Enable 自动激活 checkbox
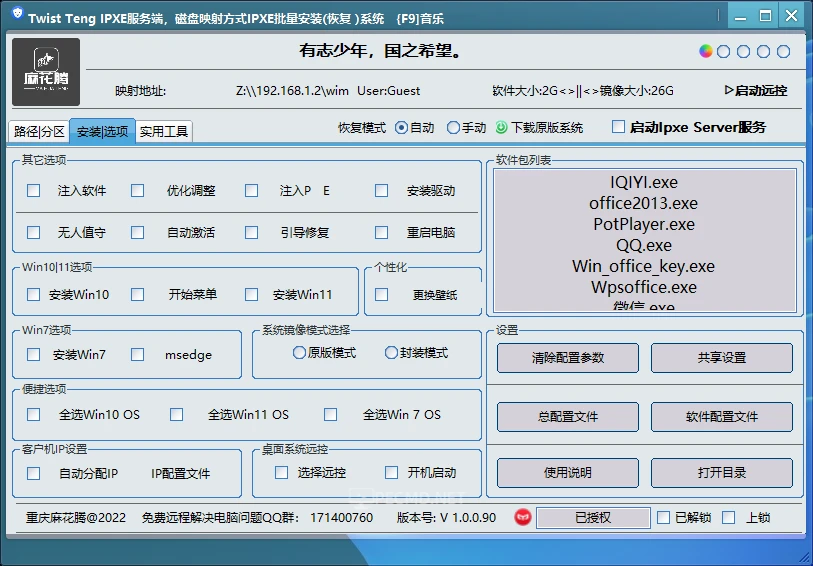 click(137, 232)
